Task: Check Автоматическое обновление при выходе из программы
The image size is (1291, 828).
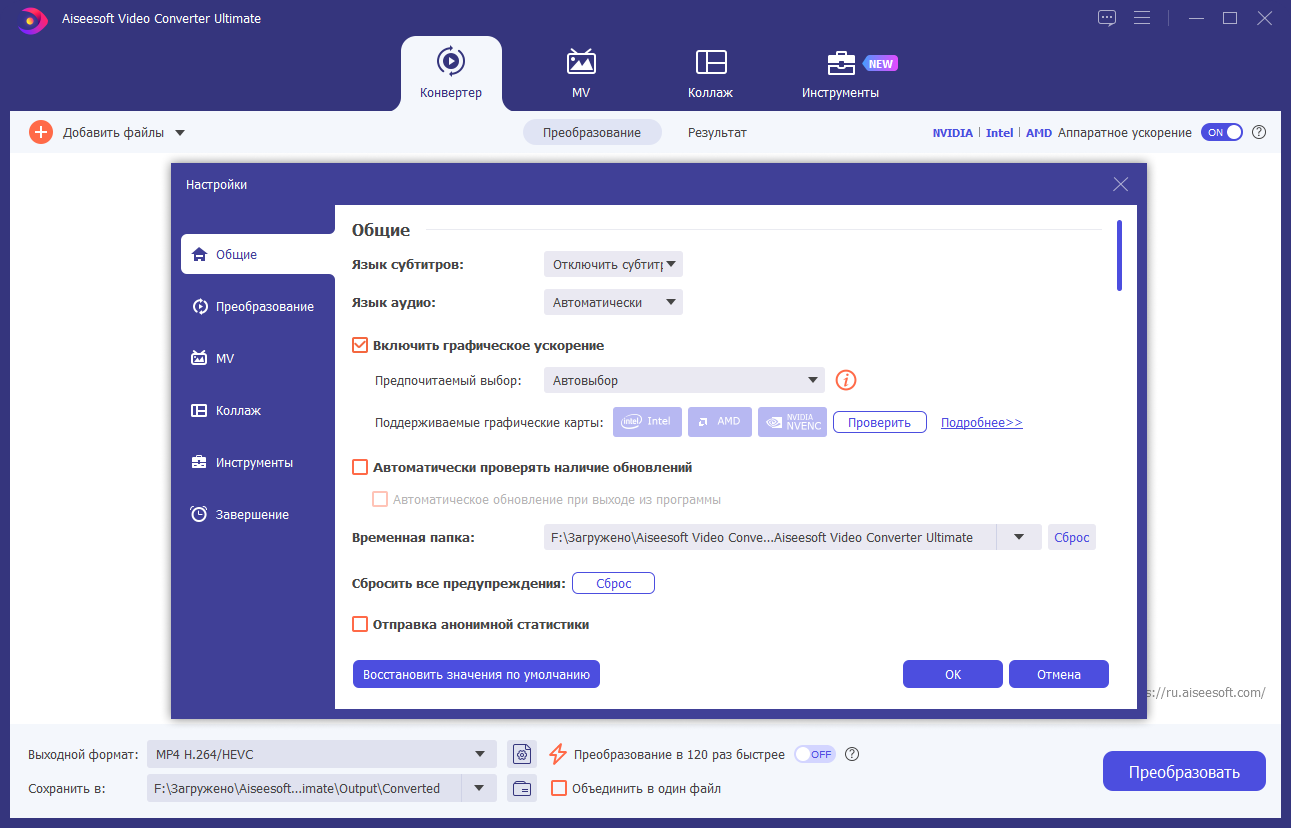Action: click(x=380, y=499)
